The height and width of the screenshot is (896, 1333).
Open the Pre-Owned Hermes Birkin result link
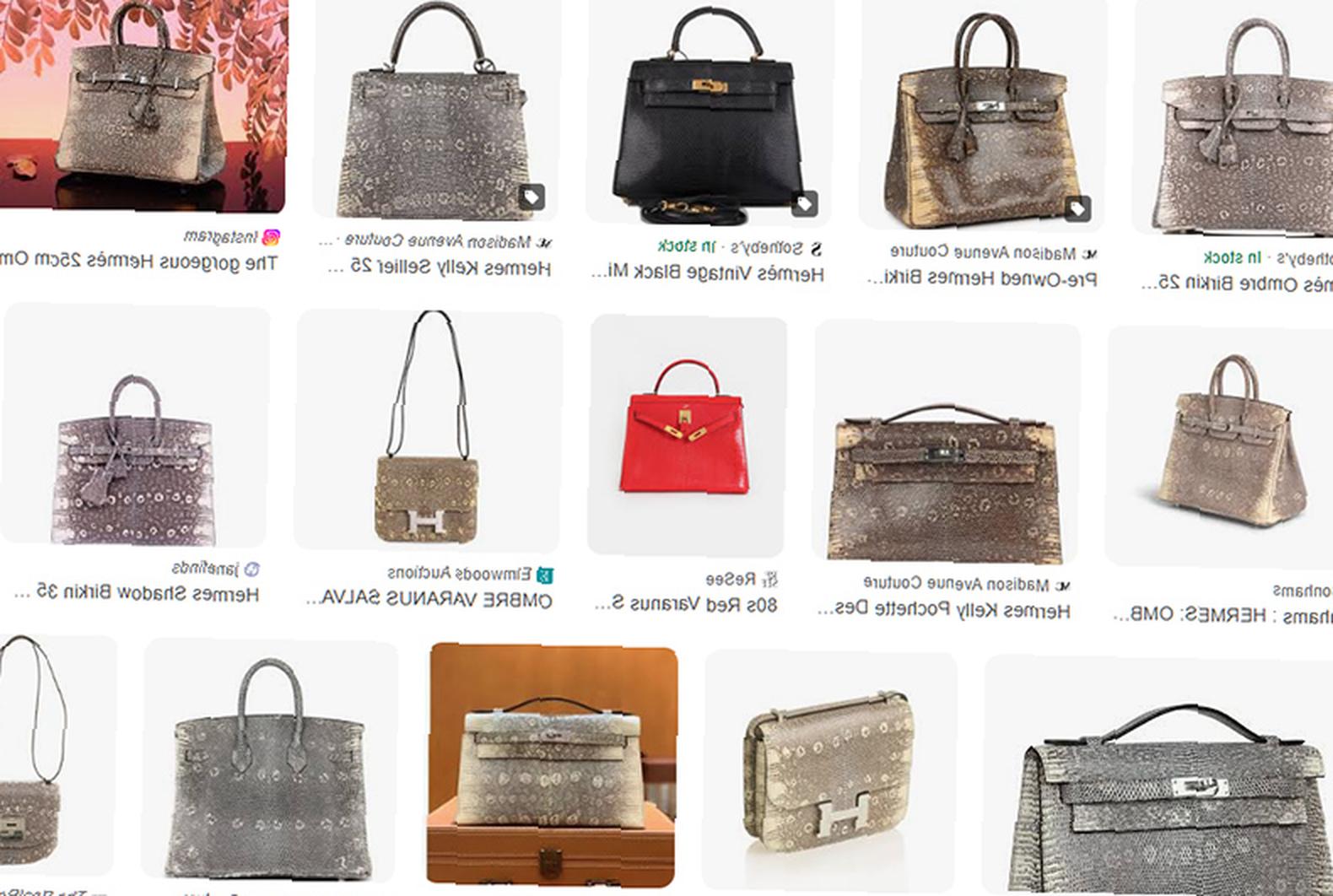click(x=982, y=278)
